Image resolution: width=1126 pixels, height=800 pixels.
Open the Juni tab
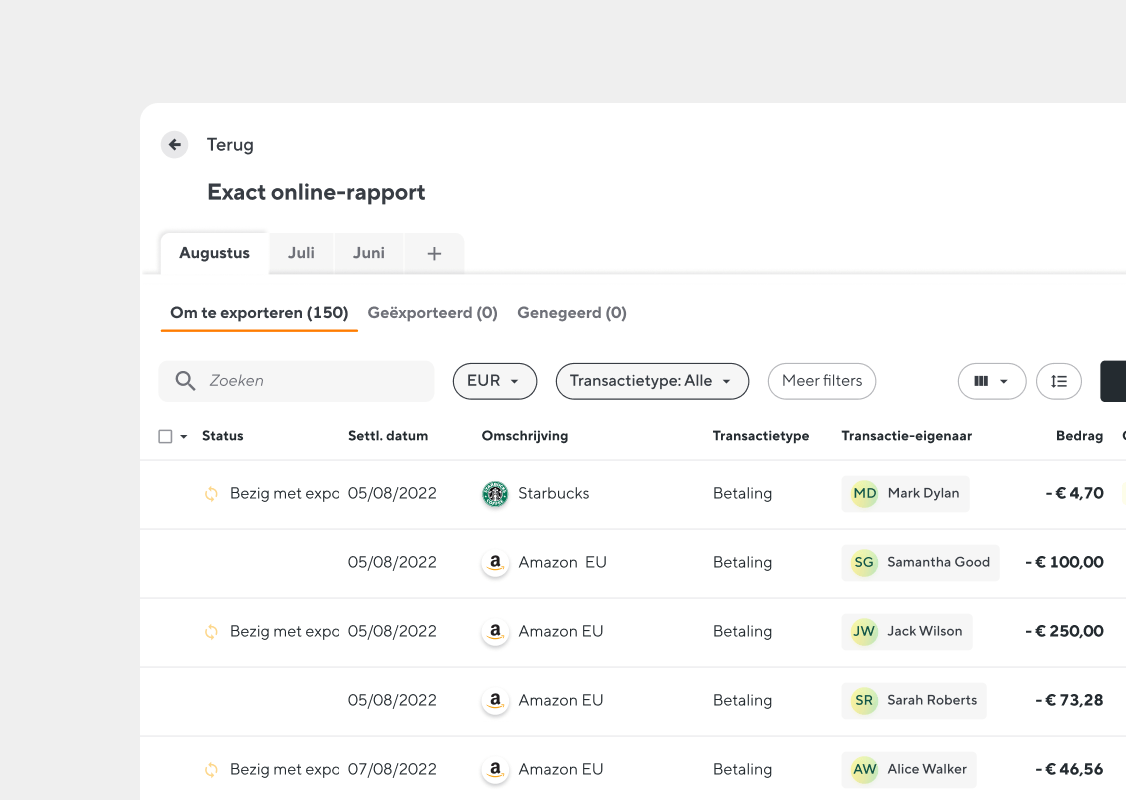368,253
